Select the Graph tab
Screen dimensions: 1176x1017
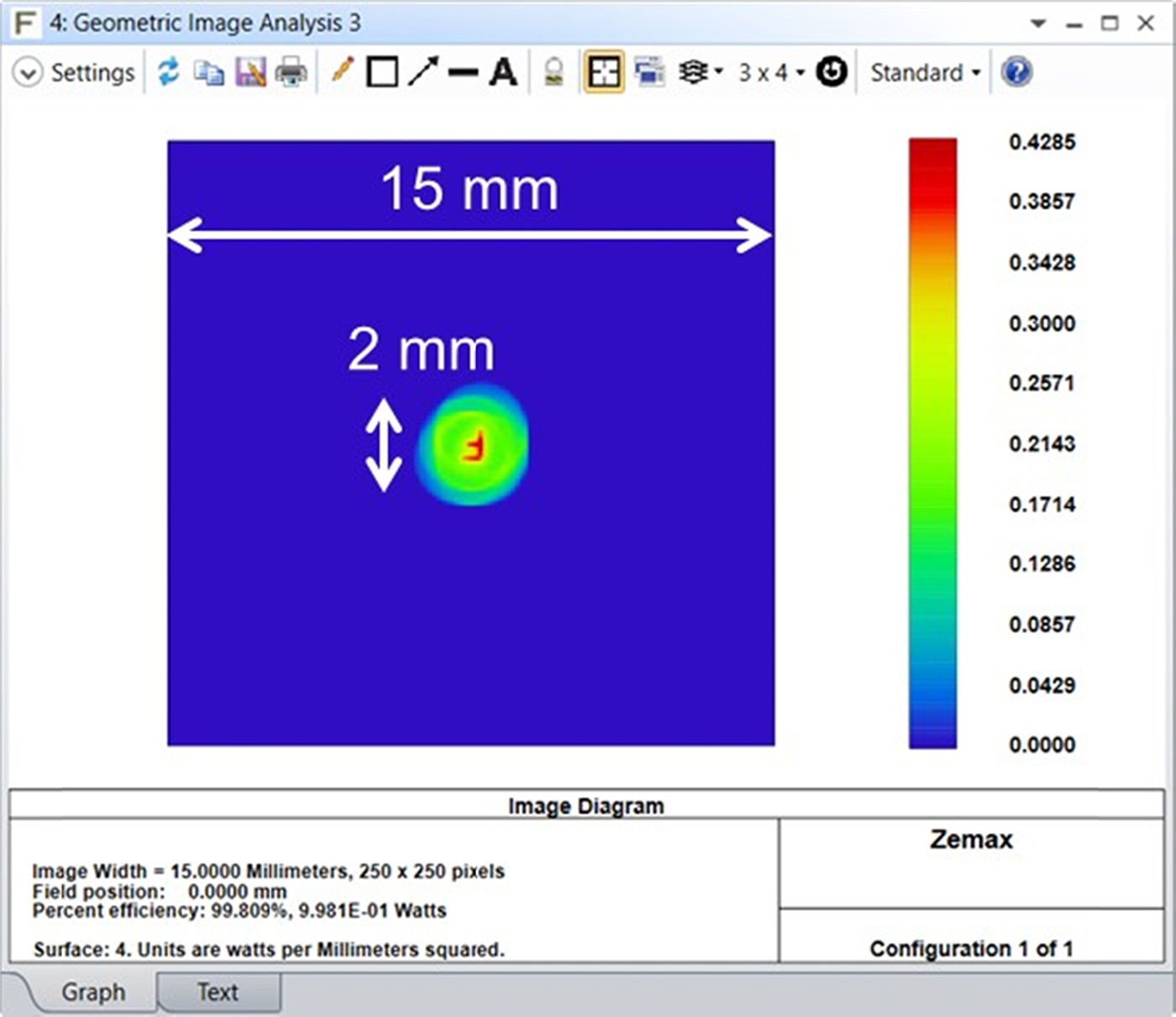(x=91, y=992)
